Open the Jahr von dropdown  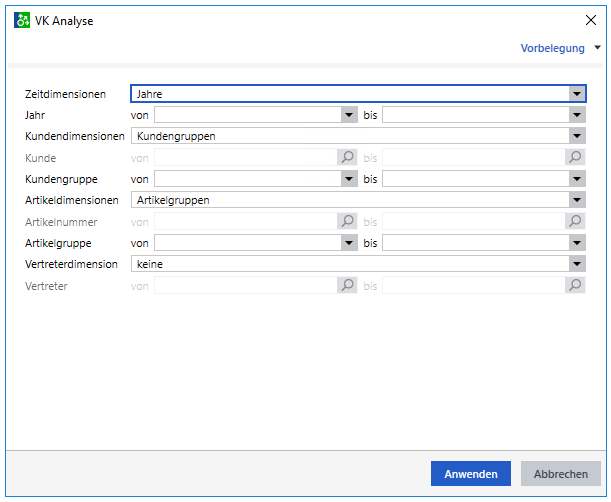[349, 115]
